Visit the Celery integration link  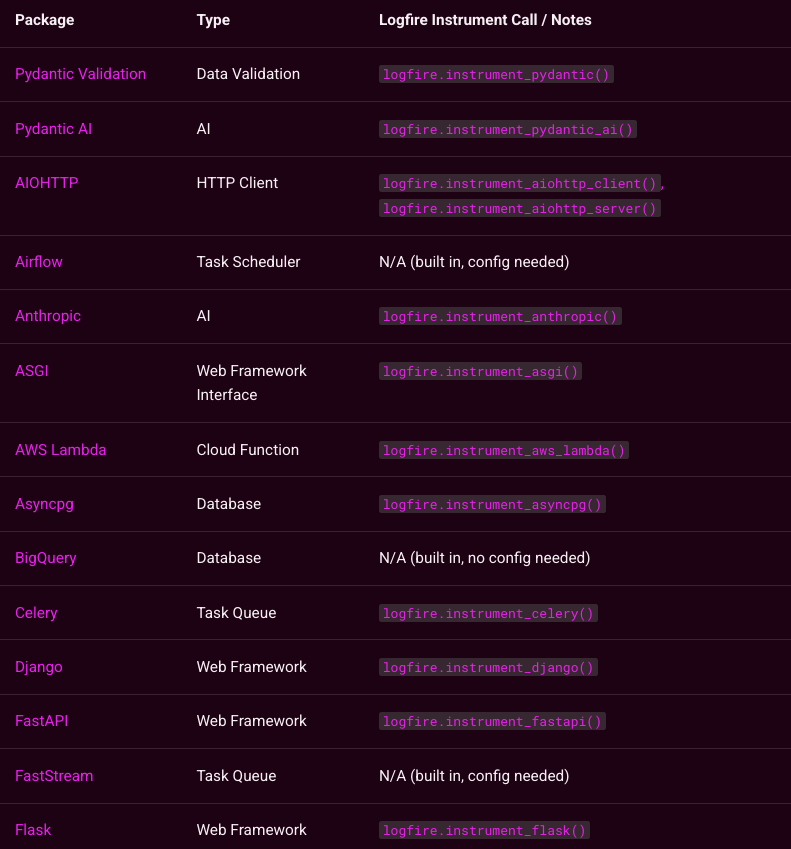click(36, 613)
